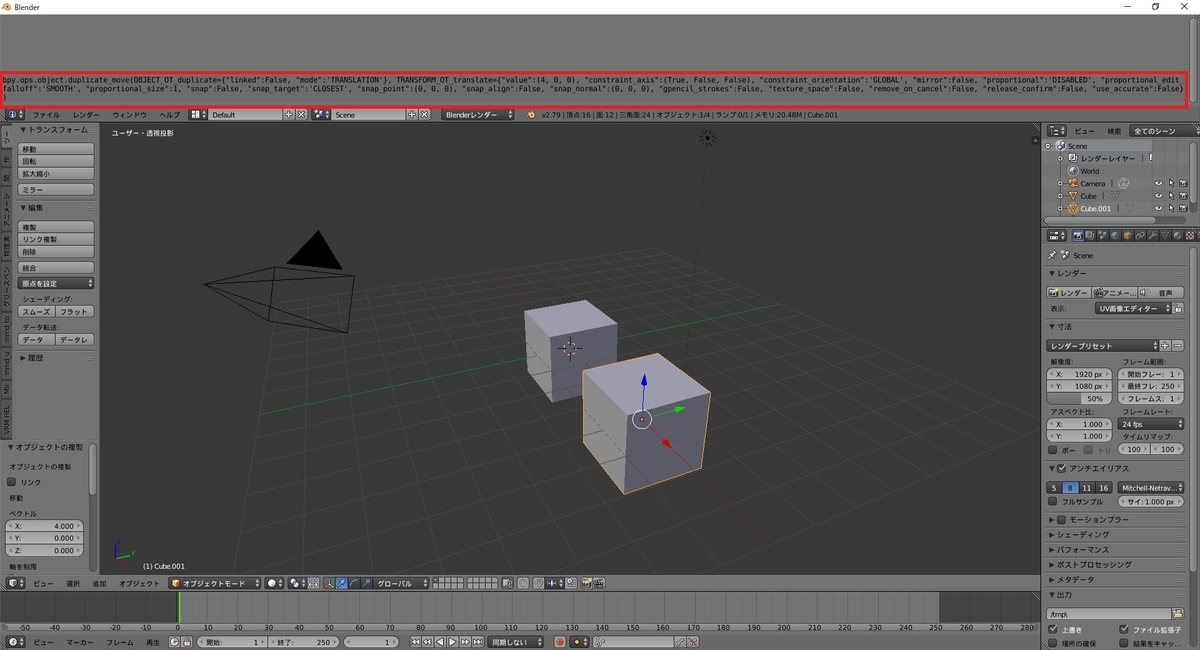Click the リンク複製 linked duplicate button
This screenshot has height=650, width=1200.
click(x=57, y=240)
